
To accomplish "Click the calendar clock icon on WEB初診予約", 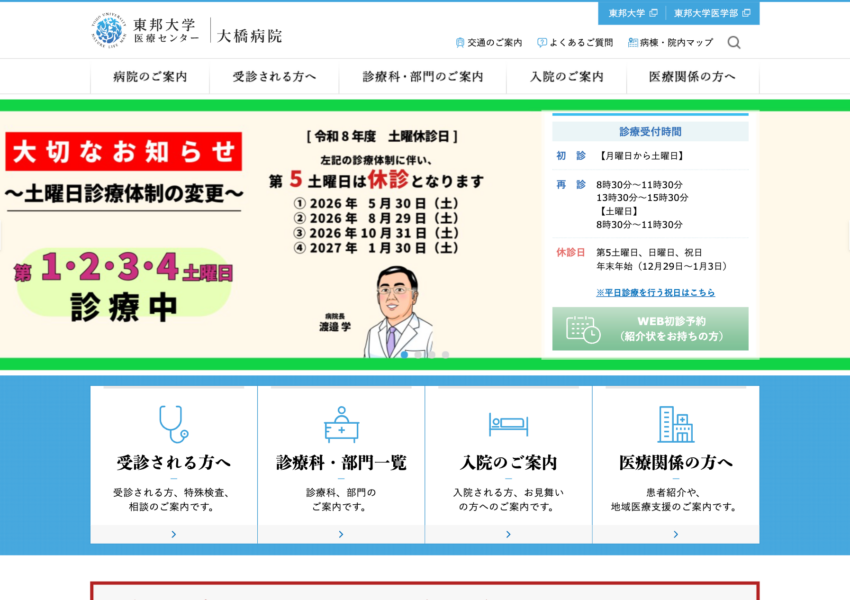I will 583,329.
